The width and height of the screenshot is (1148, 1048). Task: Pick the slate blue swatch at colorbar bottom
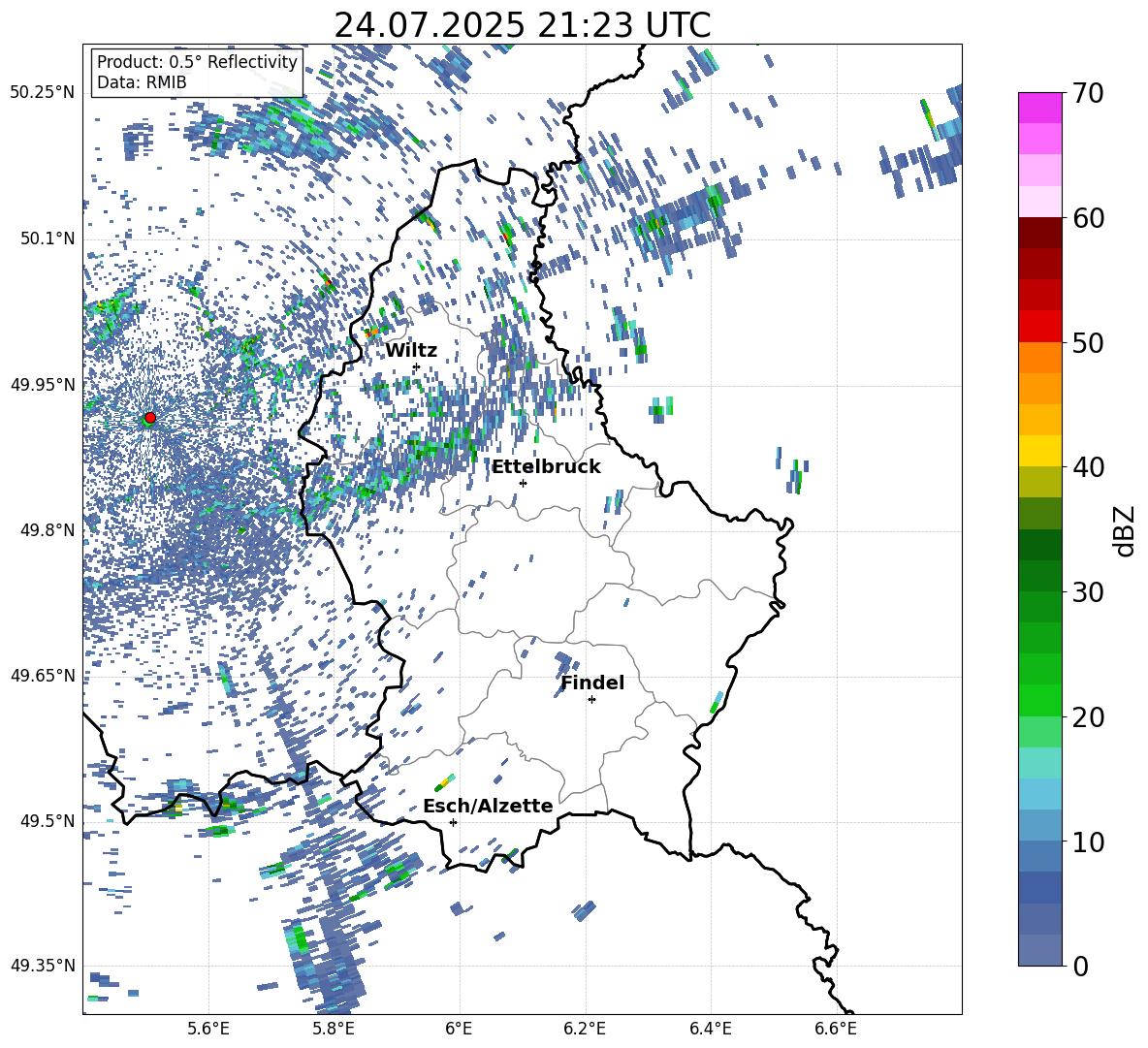coord(1039,950)
